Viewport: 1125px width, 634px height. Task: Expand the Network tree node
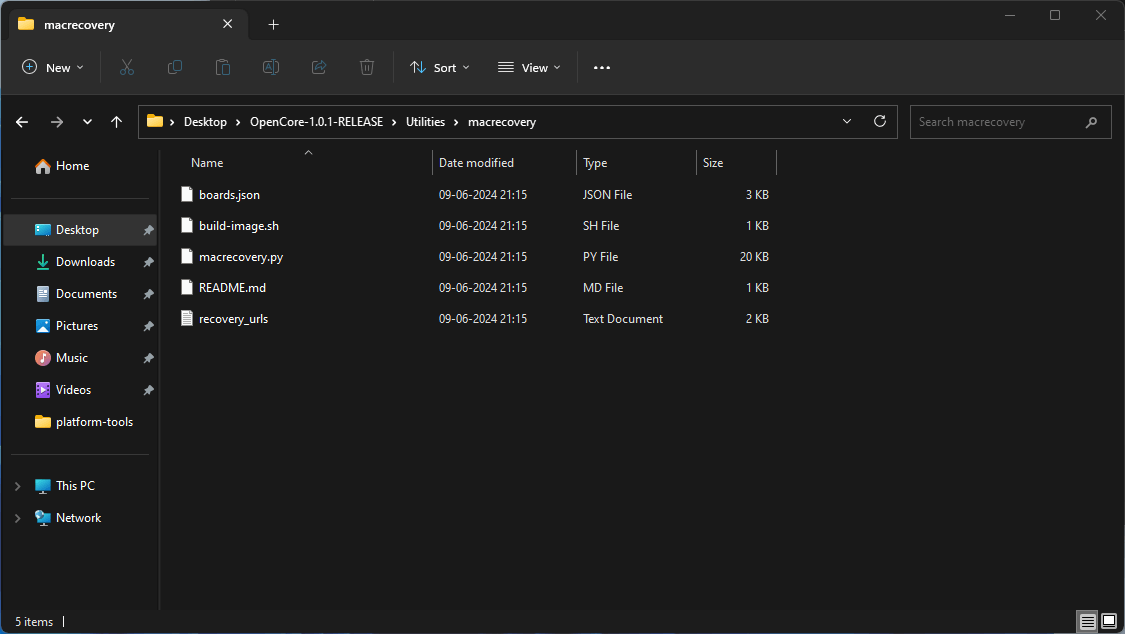pos(17,518)
